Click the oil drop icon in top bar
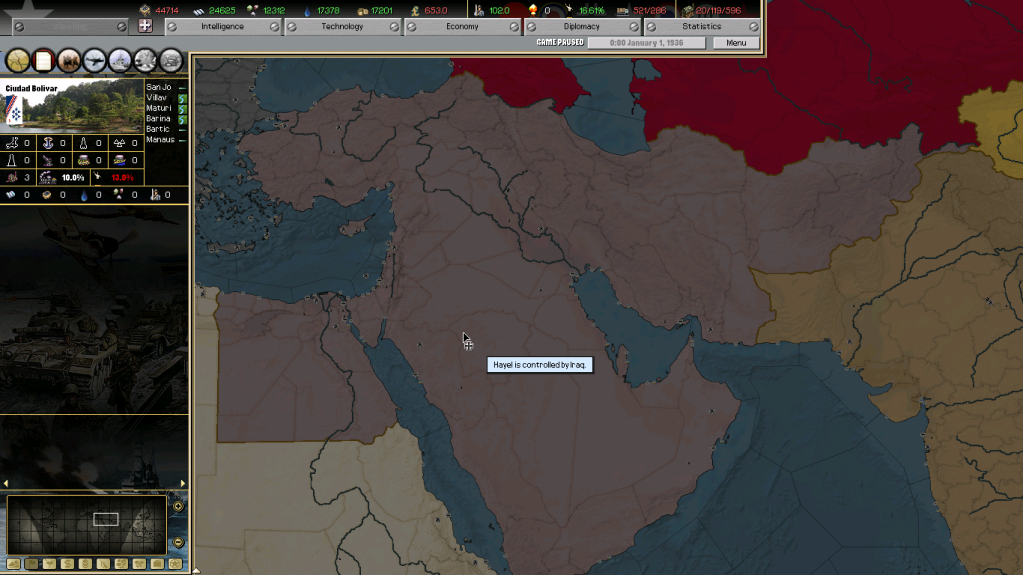 coord(307,10)
